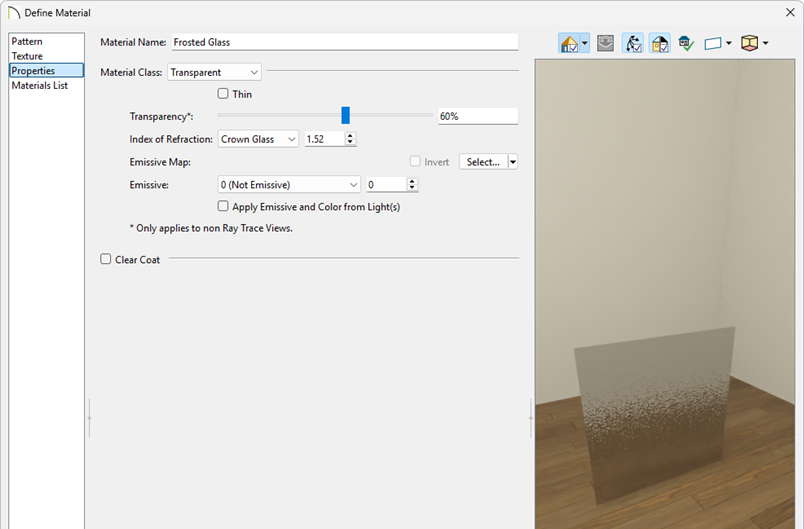This screenshot has height=529, width=804.
Task: Toggle the disabled Invert checkbox
Action: (415, 161)
